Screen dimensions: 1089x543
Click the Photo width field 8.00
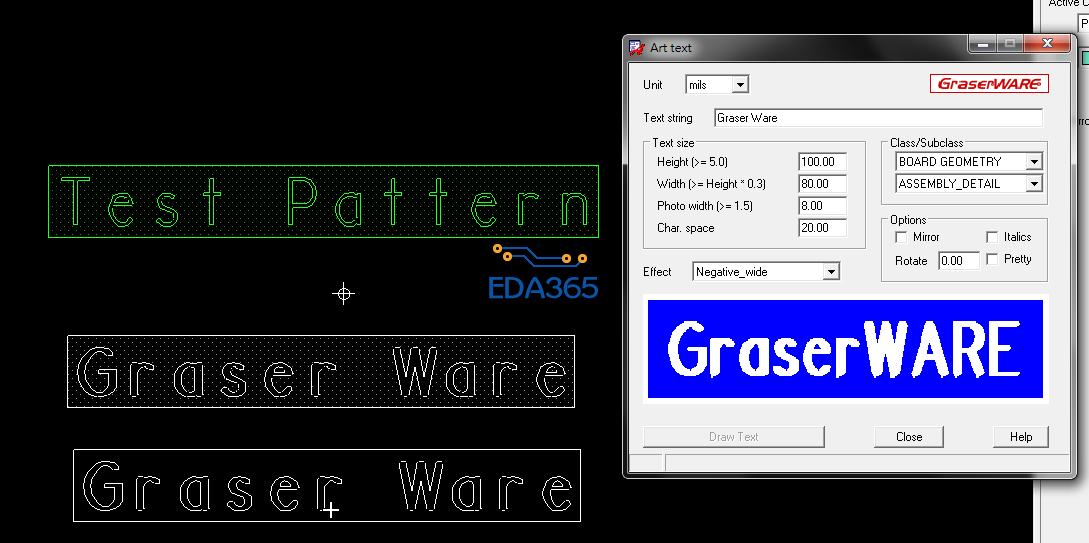click(822, 206)
